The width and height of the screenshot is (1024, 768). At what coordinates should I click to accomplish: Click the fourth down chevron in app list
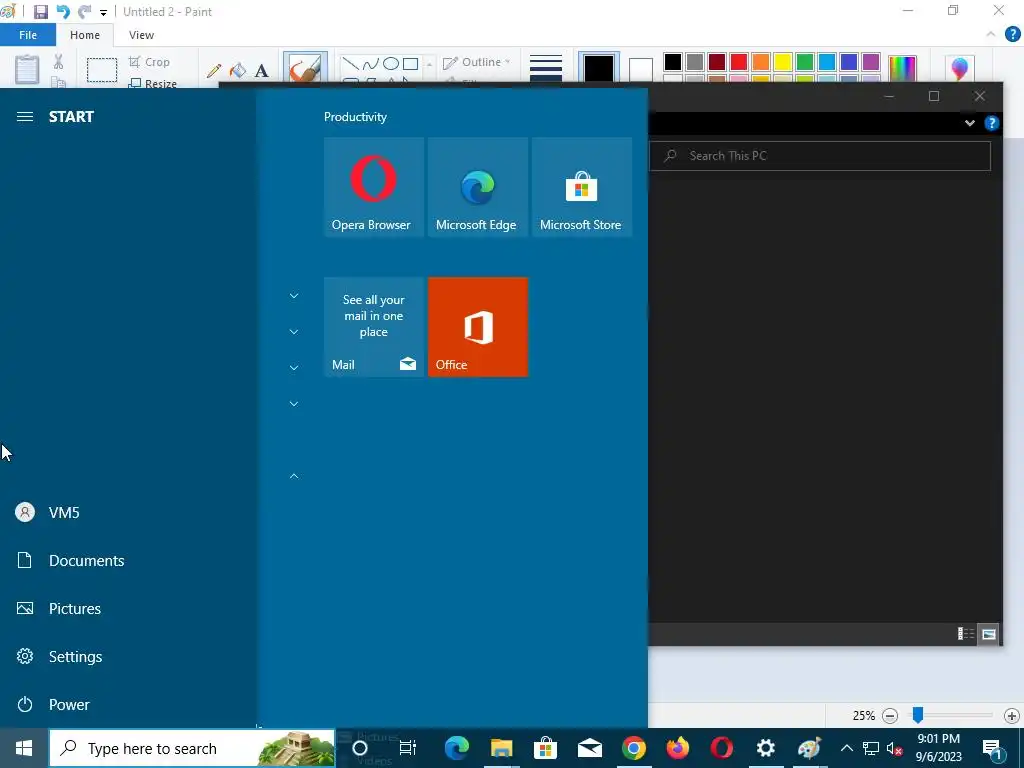coord(294,404)
